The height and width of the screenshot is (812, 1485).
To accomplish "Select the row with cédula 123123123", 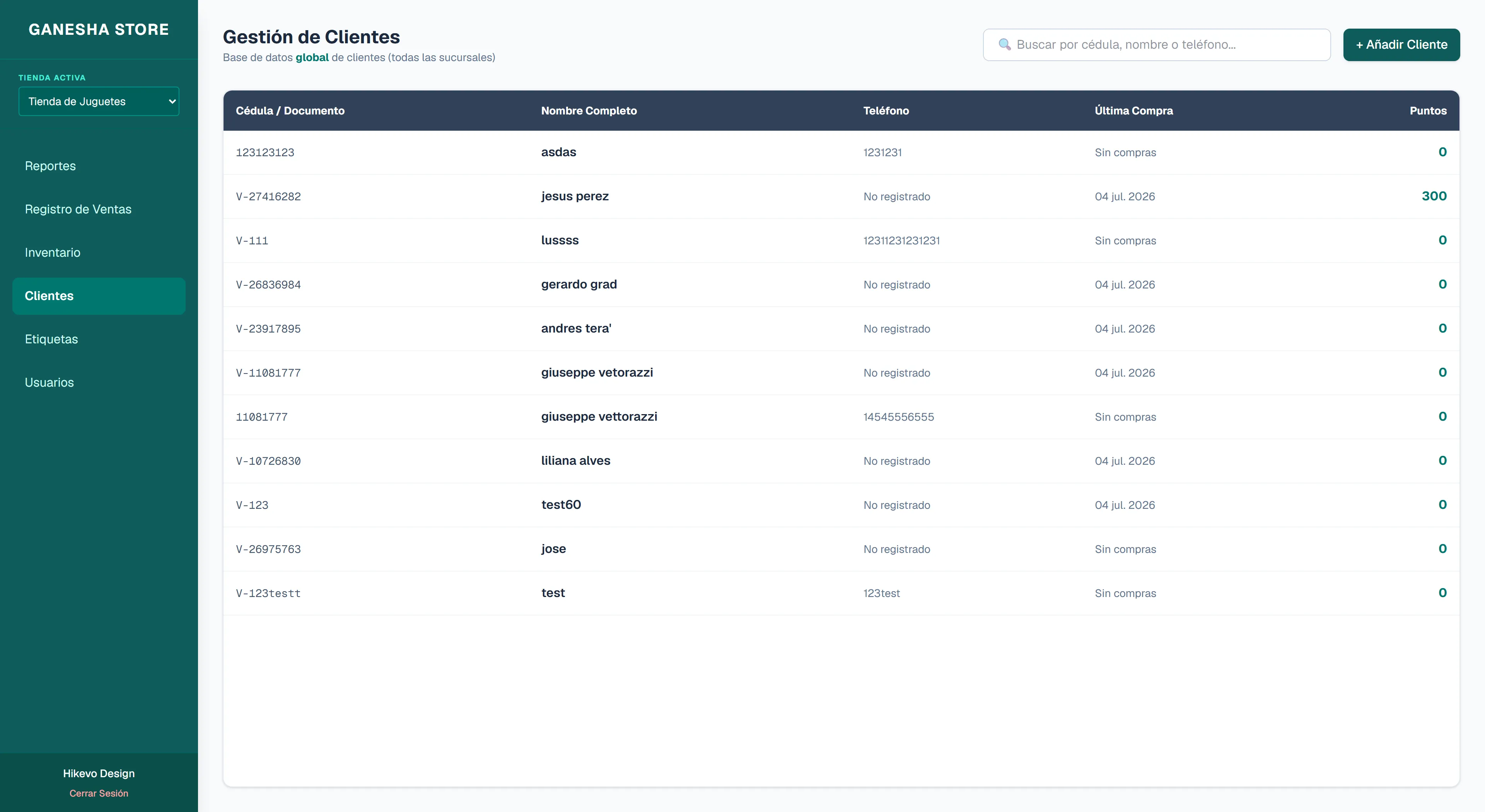I will [841, 152].
